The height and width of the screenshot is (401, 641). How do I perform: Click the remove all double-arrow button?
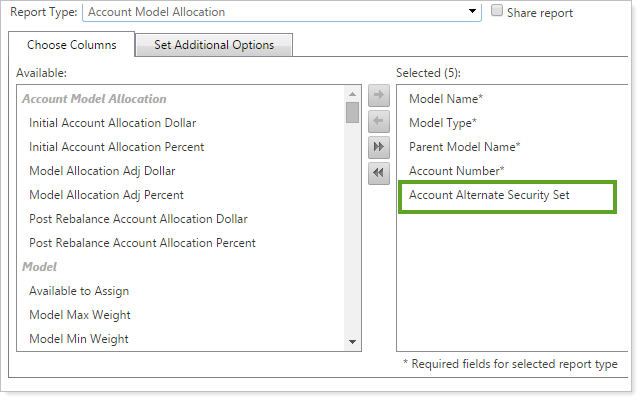pos(379,173)
